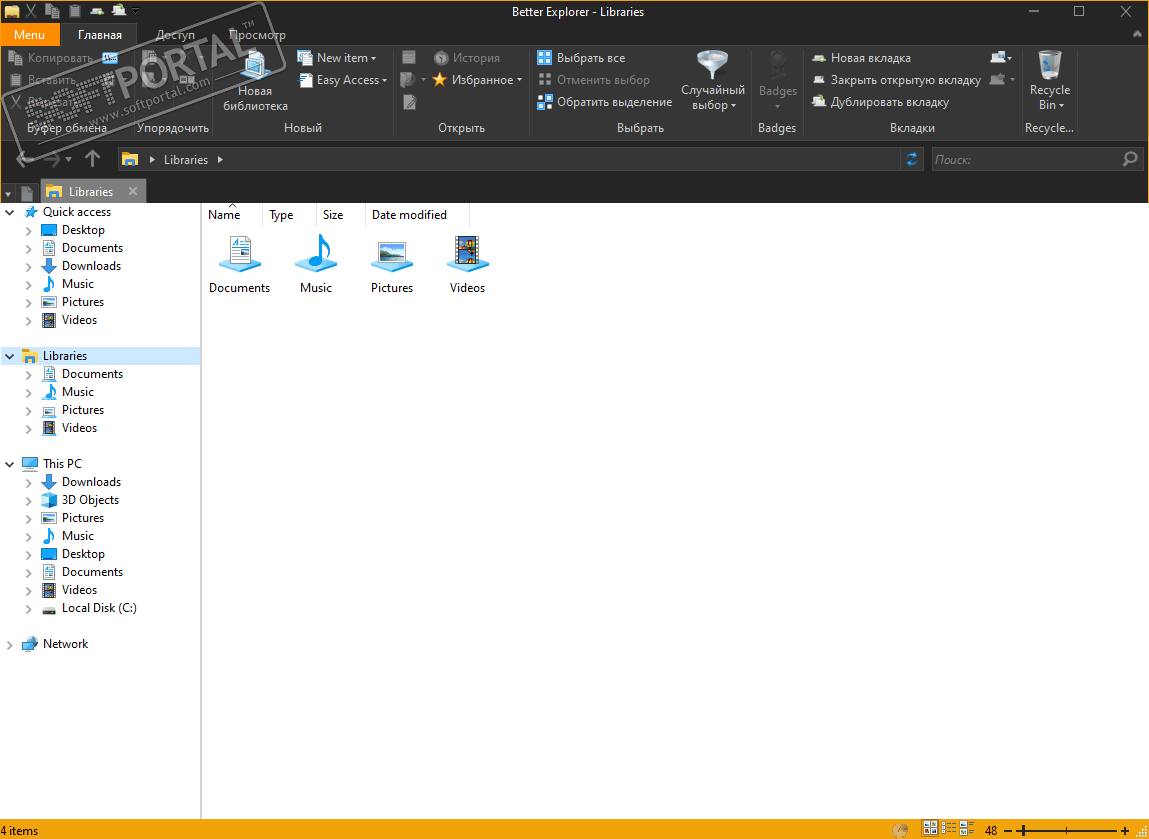The image size is (1149, 839).
Task: Collapse the Quick access tree node
Action: point(10,212)
